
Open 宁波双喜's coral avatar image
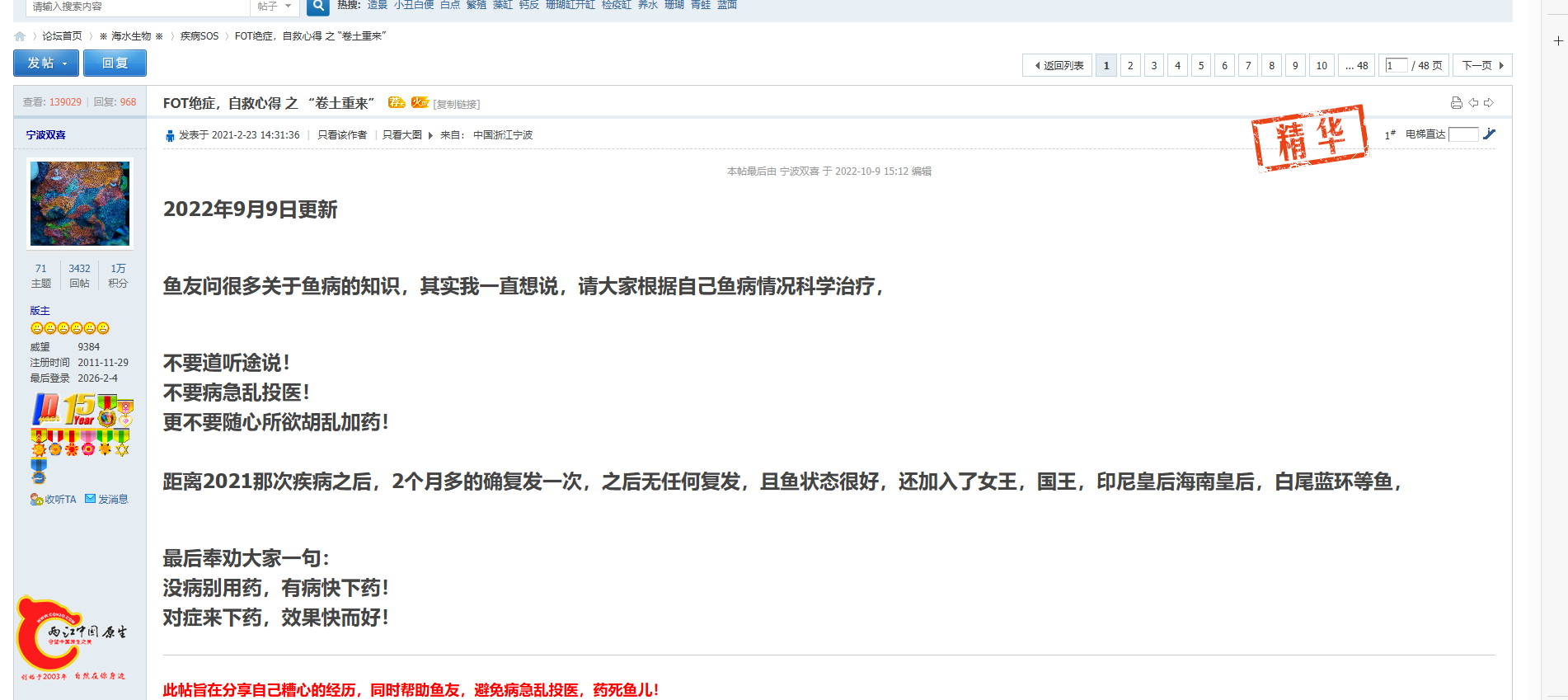pos(80,204)
